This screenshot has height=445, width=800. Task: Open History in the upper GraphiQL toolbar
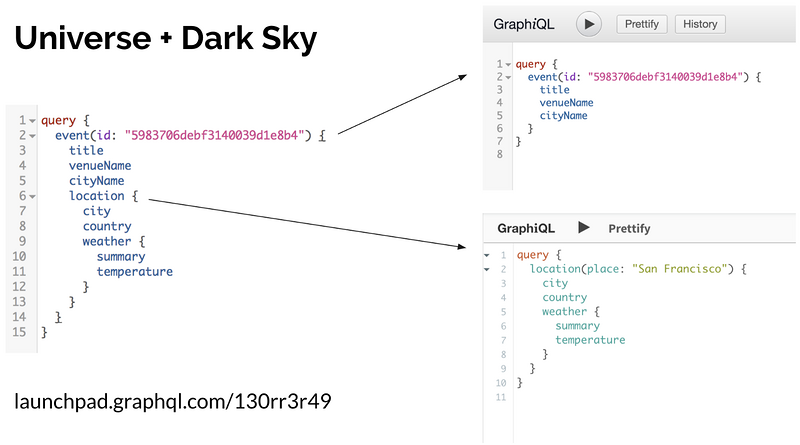coord(700,24)
